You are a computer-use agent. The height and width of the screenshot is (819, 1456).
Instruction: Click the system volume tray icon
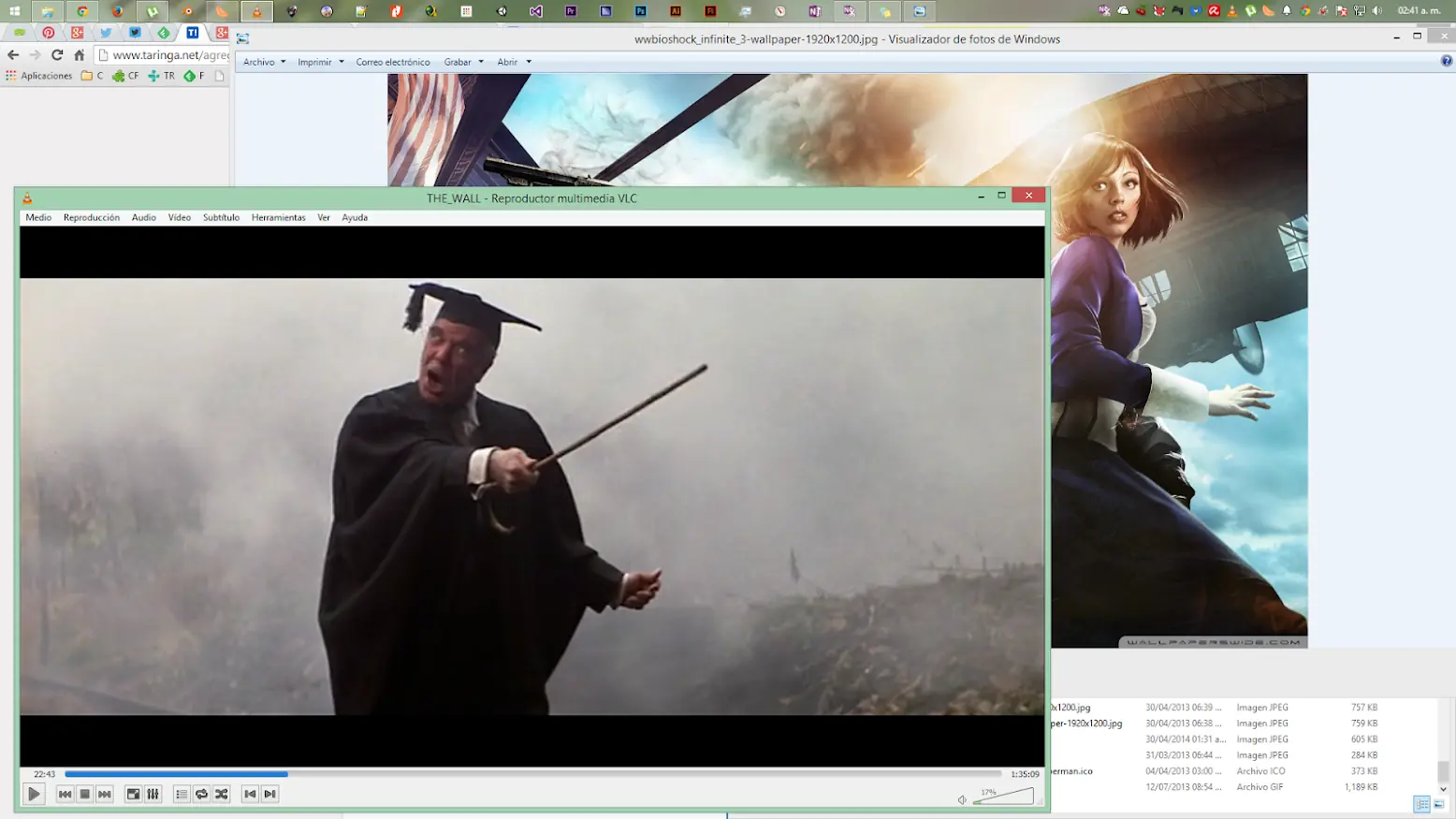[x=1376, y=11]
